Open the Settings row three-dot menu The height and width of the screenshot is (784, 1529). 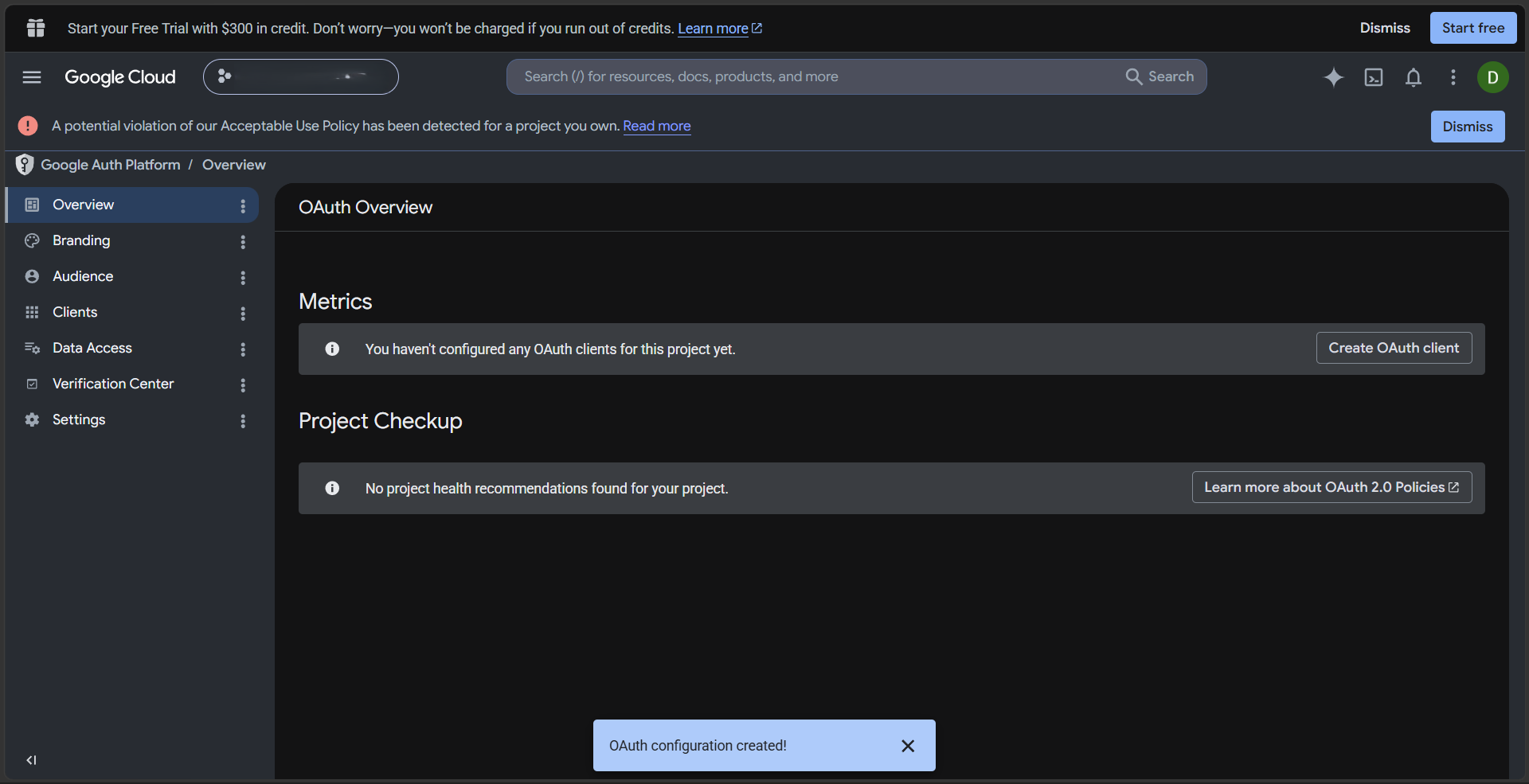click(243, 421)
